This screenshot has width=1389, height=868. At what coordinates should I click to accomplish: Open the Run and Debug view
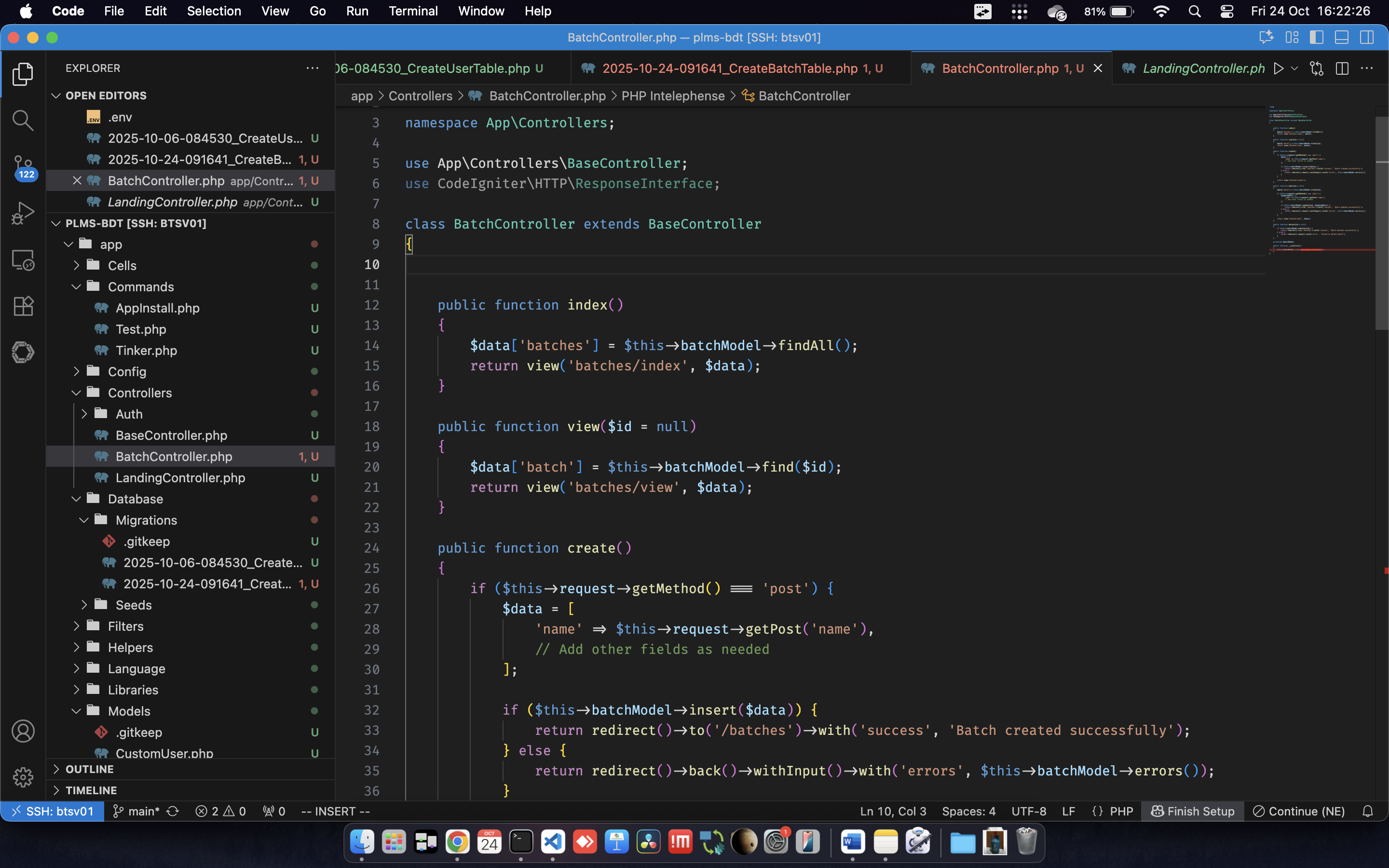click(22, 213)
